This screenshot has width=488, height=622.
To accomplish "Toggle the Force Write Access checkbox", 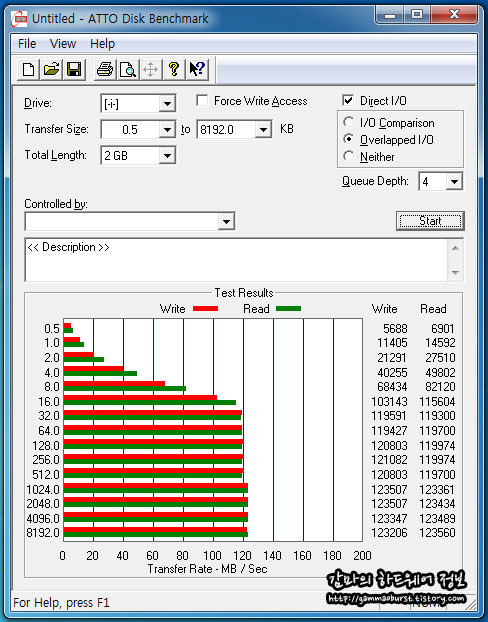I will tap(202, 100).
